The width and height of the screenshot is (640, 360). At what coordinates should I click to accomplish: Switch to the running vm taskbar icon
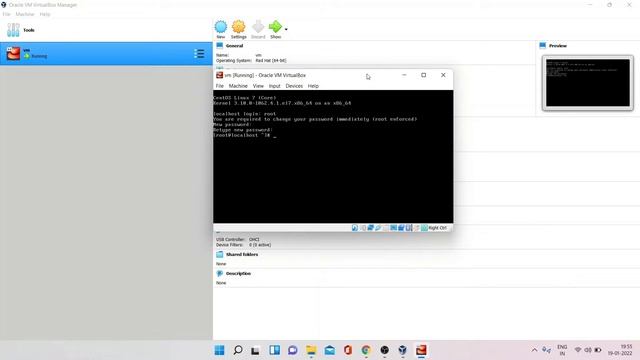point(421,350)
